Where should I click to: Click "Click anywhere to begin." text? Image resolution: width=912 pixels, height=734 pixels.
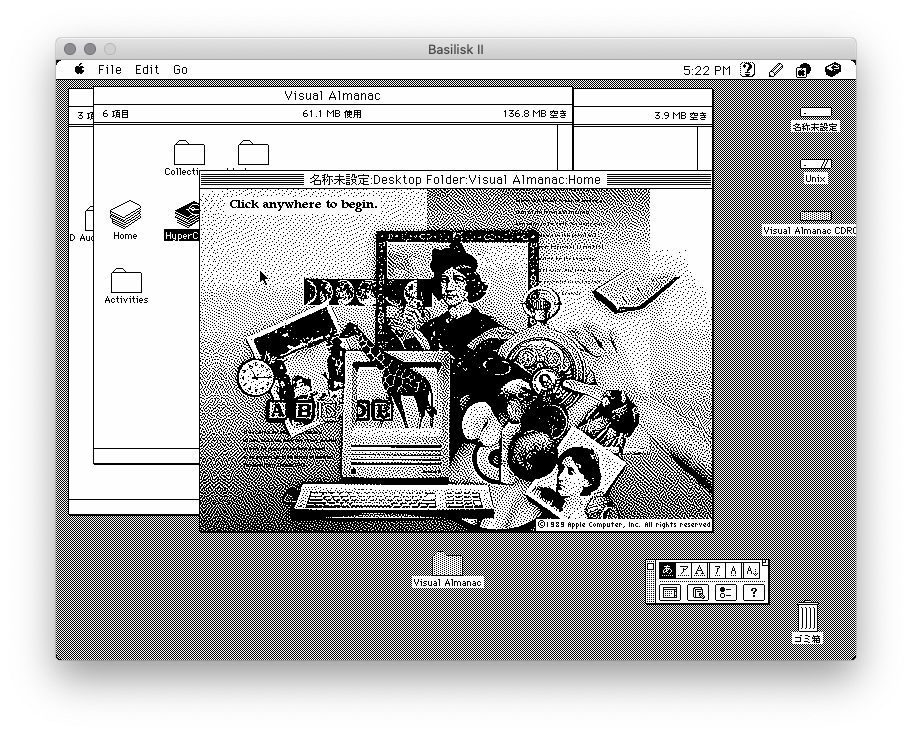pos(303,204)
